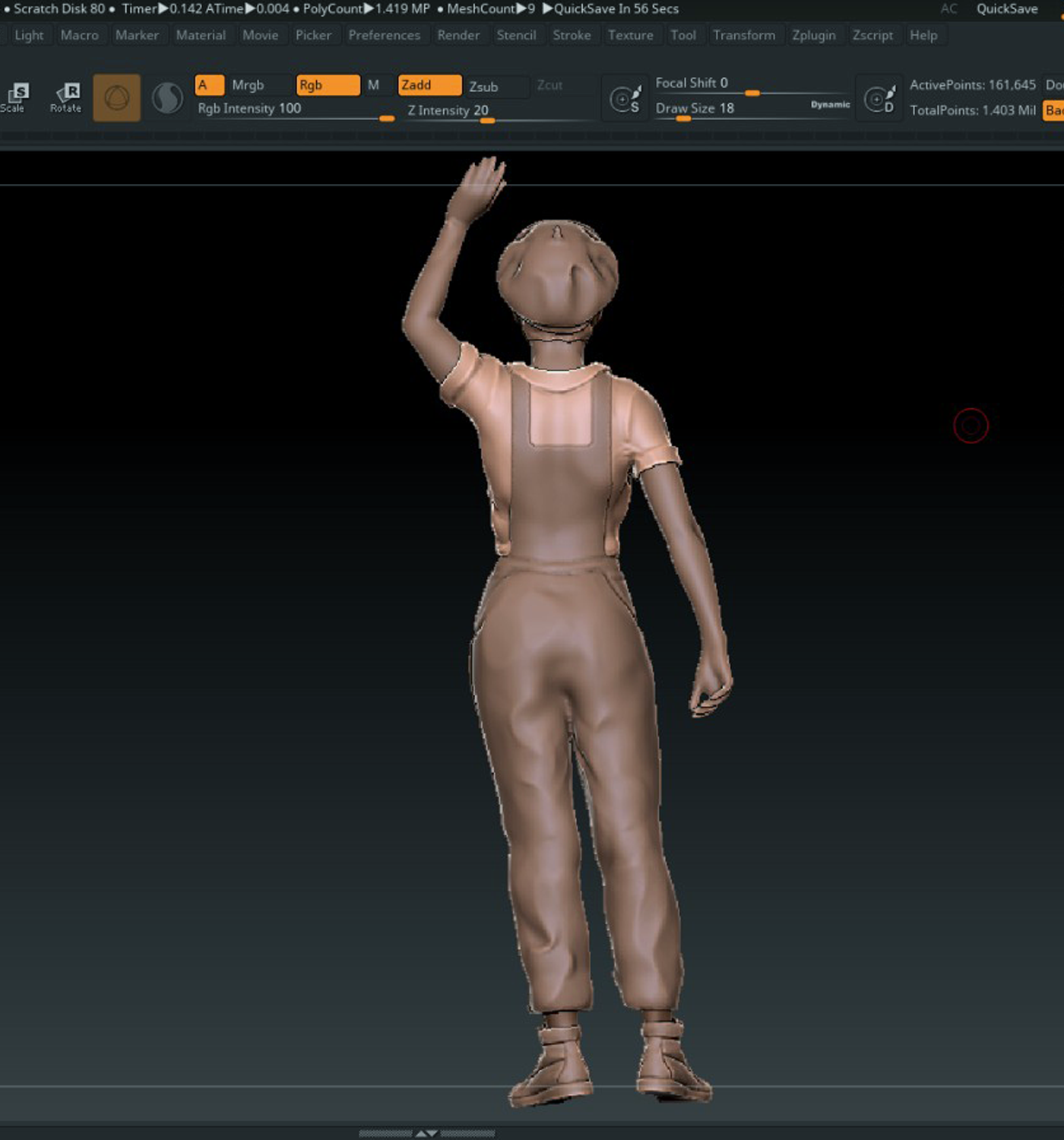
Task: Open the Zplugin menu
Action: point(813,35)
